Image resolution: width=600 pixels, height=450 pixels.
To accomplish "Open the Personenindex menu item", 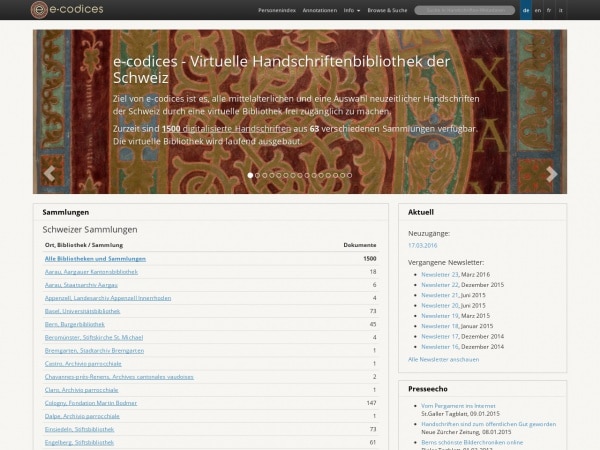I will coord(277,10).
